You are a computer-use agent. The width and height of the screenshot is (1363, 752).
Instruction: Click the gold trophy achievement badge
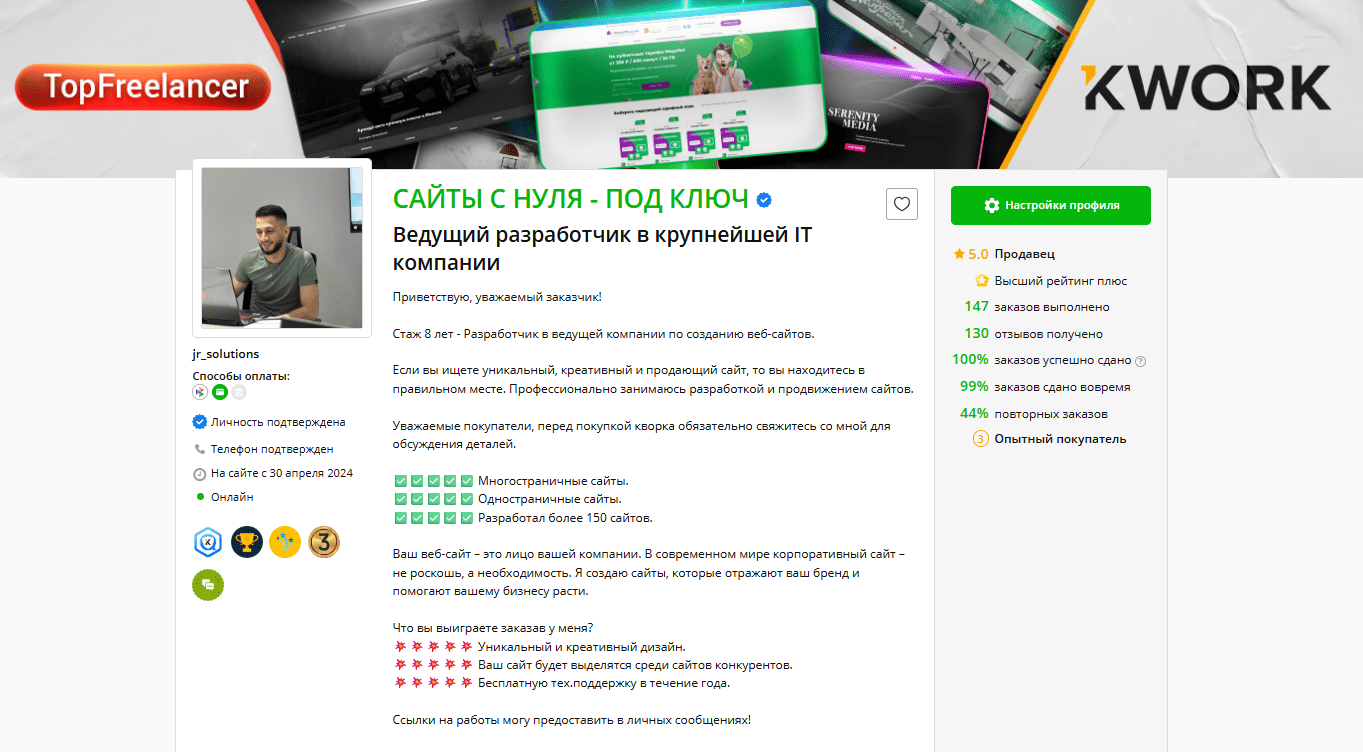tap(246, 543)
